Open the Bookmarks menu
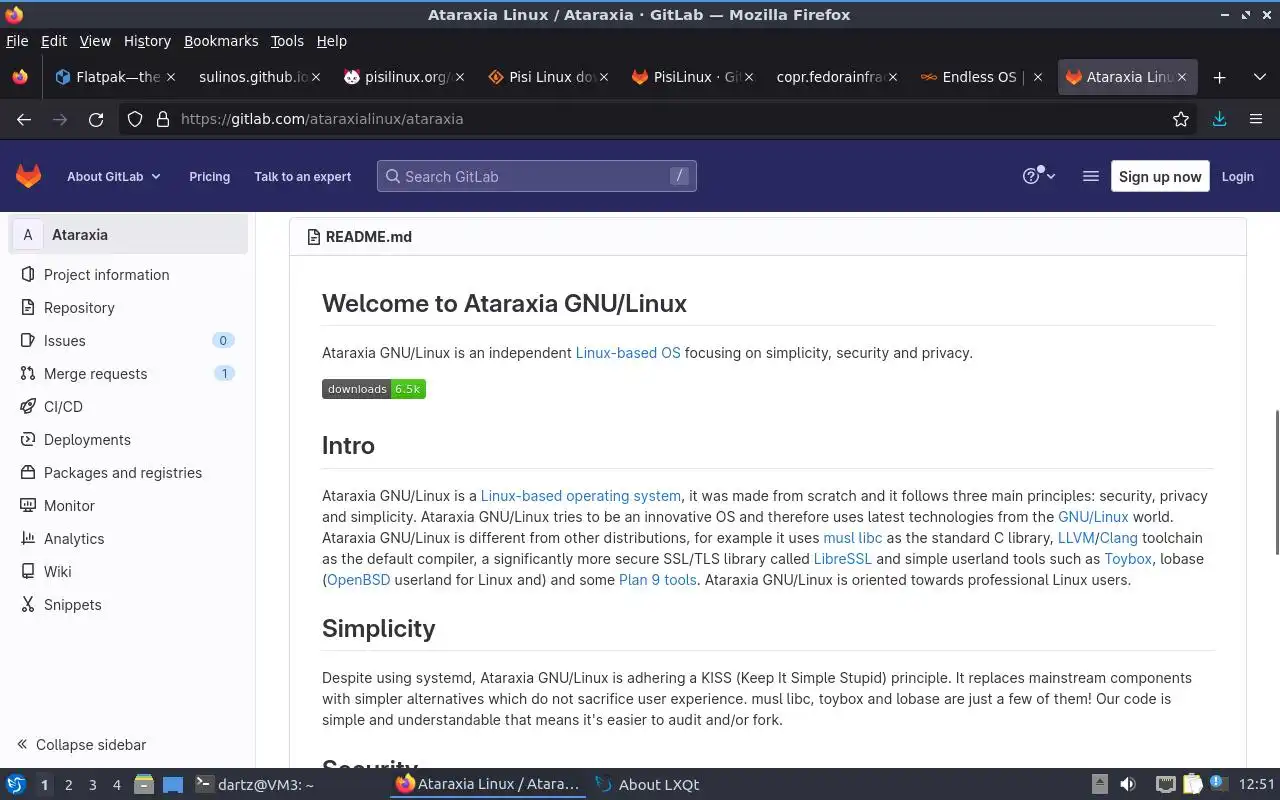Screen dimensions: 1280x800 (221, 41)
